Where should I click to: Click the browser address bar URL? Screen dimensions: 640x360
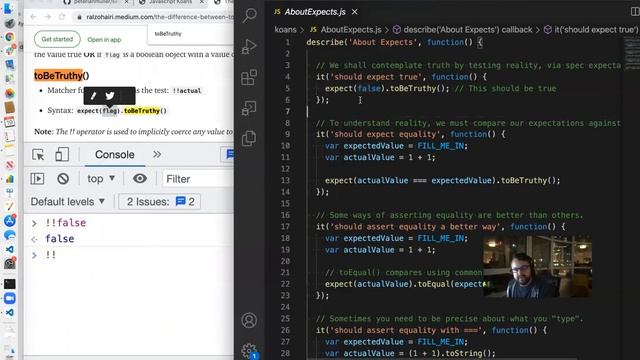[x=159, y=17]
